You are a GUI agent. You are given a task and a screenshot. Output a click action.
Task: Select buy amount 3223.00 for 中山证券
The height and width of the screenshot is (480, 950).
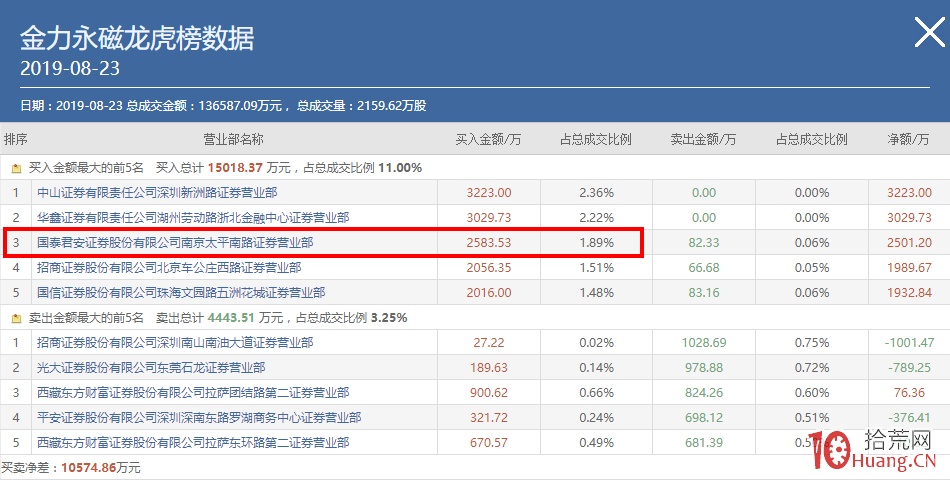[489, 193]
